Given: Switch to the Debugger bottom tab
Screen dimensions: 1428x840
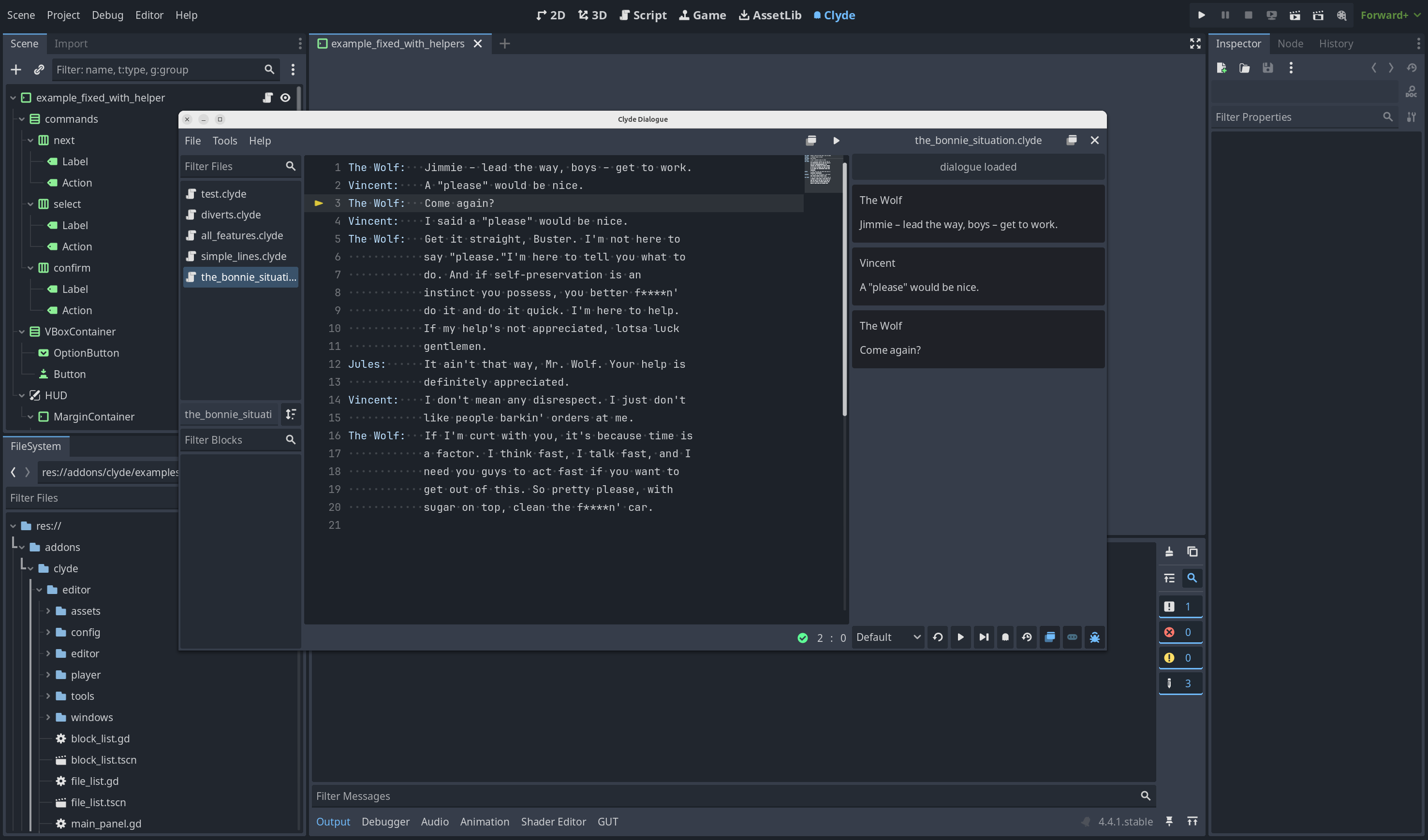Looking at the screenshot, I should [385, 821].
